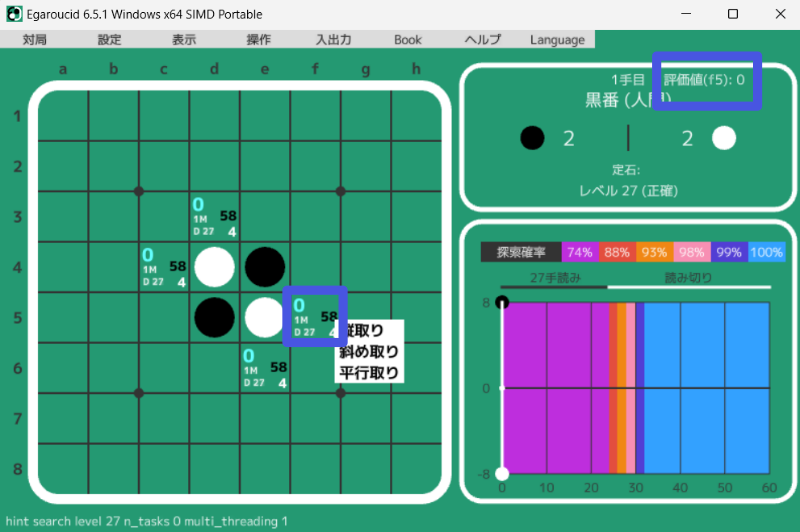This screenshot has width=800, height=532.
Task: Open the Language menu
Action: tap(557, 40)
